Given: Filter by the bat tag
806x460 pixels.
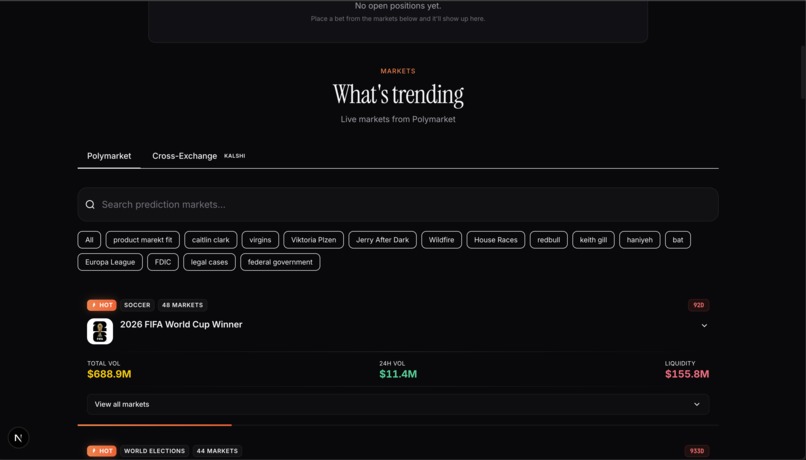Looking at the screenshot, I should click(x=678, y=240).
